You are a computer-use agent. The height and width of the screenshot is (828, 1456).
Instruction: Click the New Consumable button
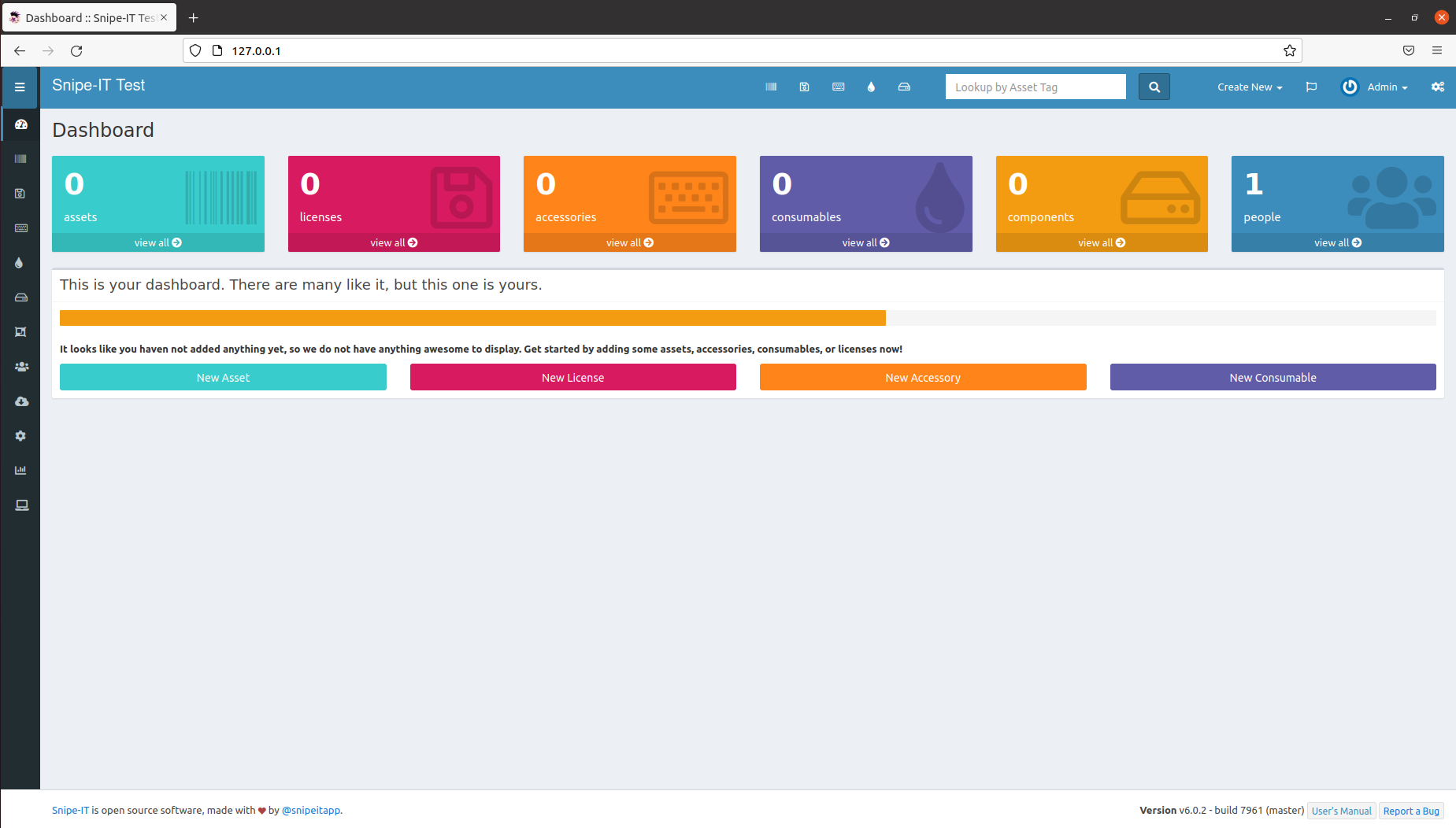tap(1273, 378)
